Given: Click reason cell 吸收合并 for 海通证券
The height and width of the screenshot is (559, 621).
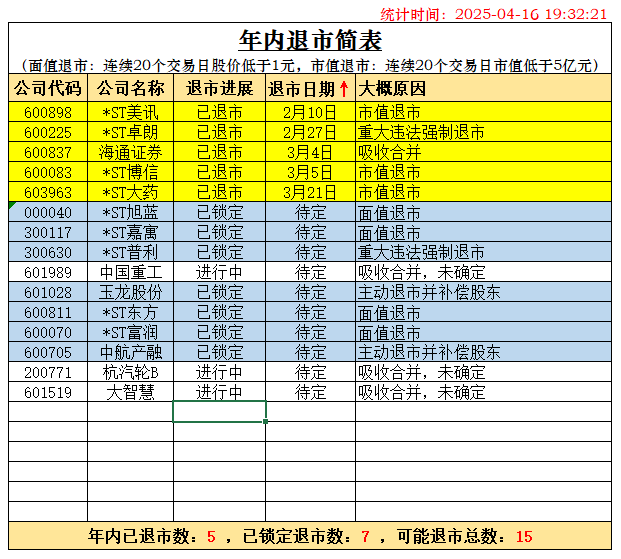Looking at the screenshot, I should (x=483, y=152).
